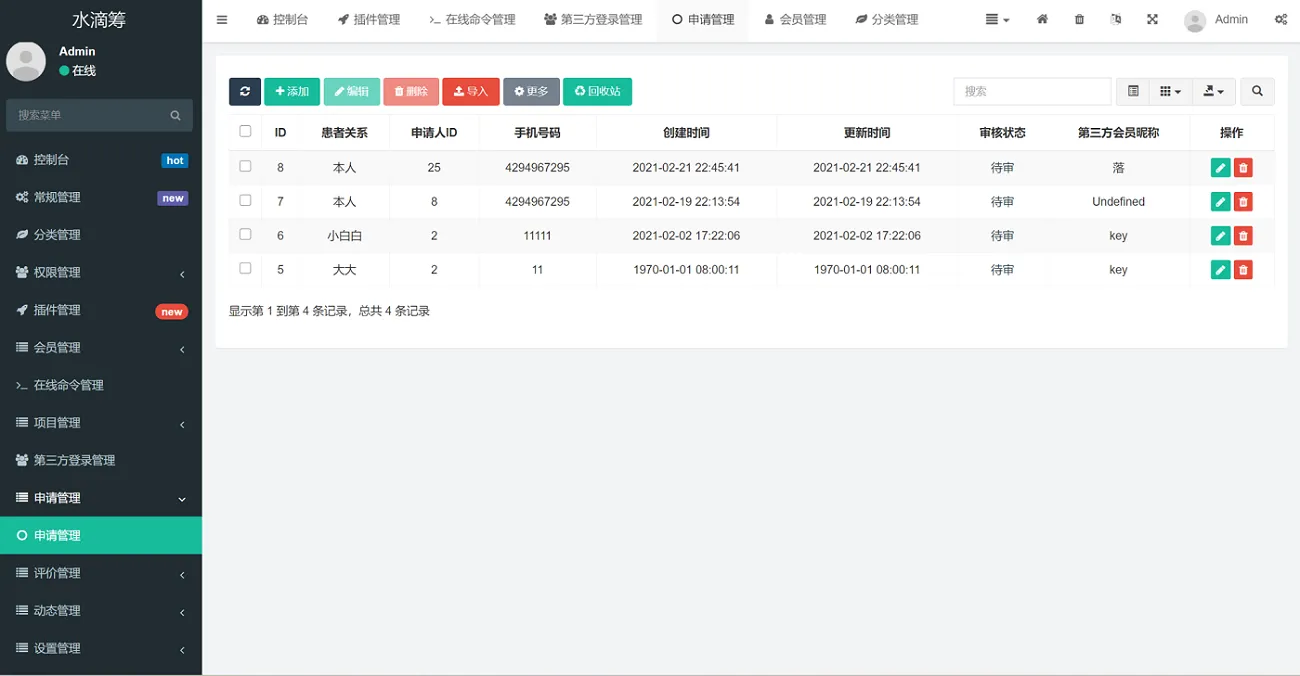This screenshot has width=1300, height=676.
Task: Click red delete icon for row ID 5
Action: click(x=1243, y=270)
